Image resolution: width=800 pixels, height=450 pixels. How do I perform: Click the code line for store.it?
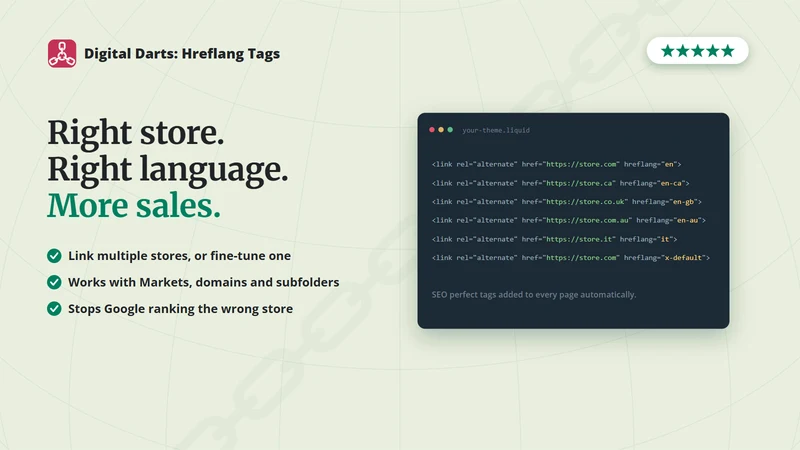coord(554,239)
